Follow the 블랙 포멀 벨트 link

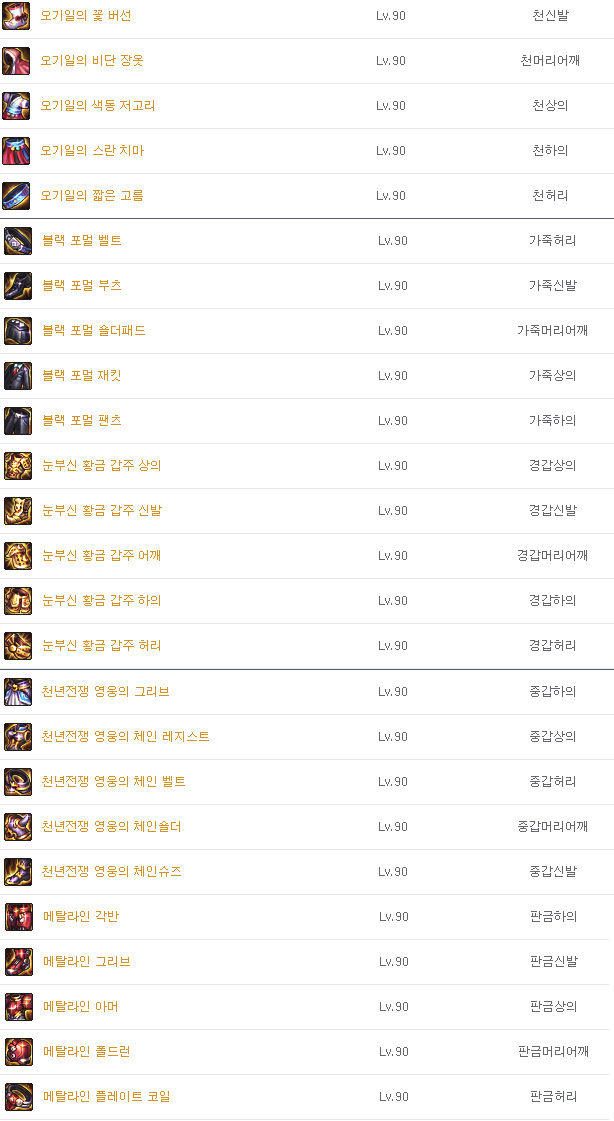pyautogui.click(x=82, y=241)
